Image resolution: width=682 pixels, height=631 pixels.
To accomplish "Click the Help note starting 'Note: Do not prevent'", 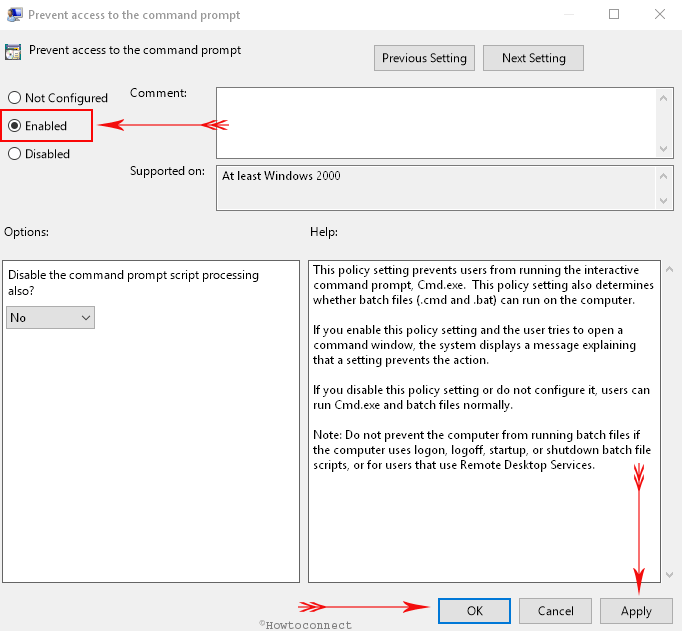I will [482, 450].
